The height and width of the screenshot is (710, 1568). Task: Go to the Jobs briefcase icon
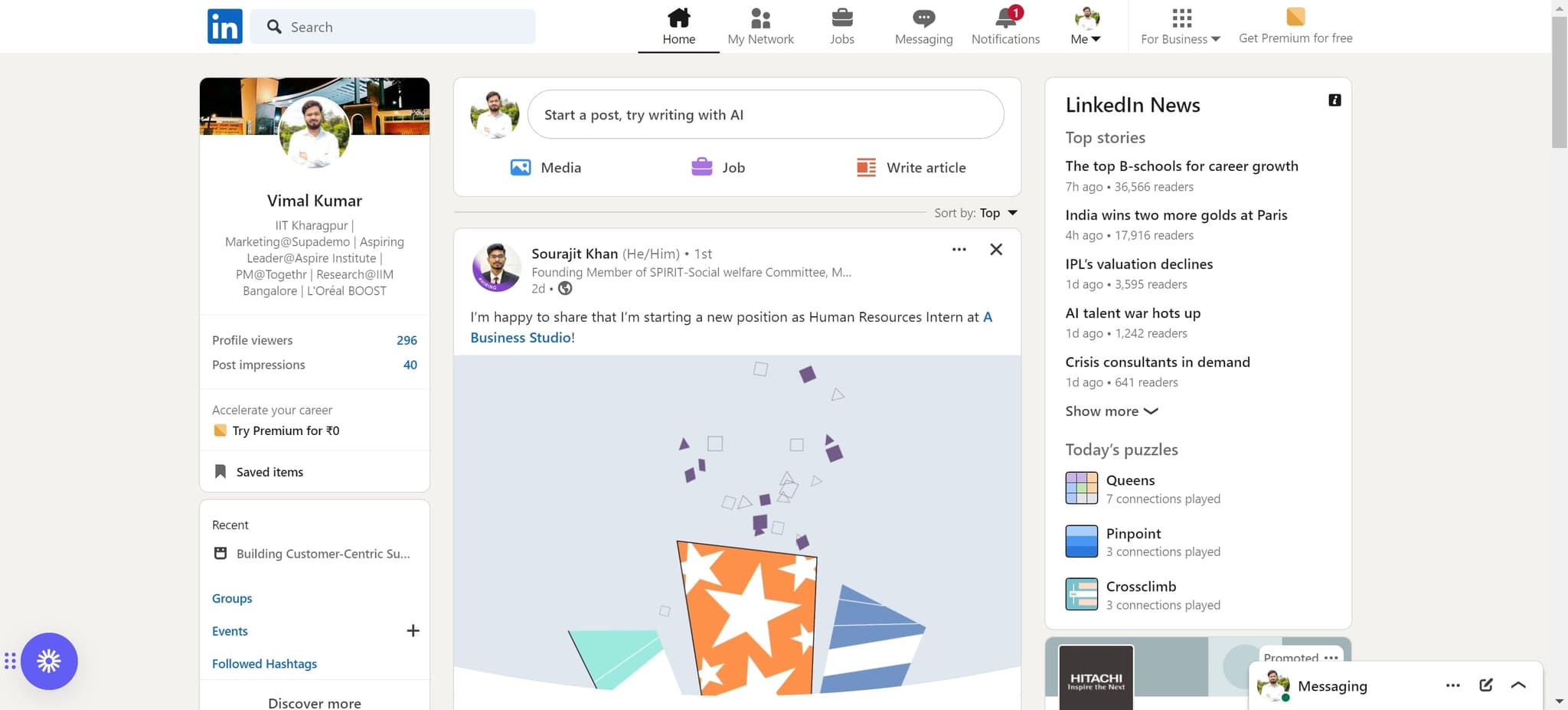pos(841,18)
